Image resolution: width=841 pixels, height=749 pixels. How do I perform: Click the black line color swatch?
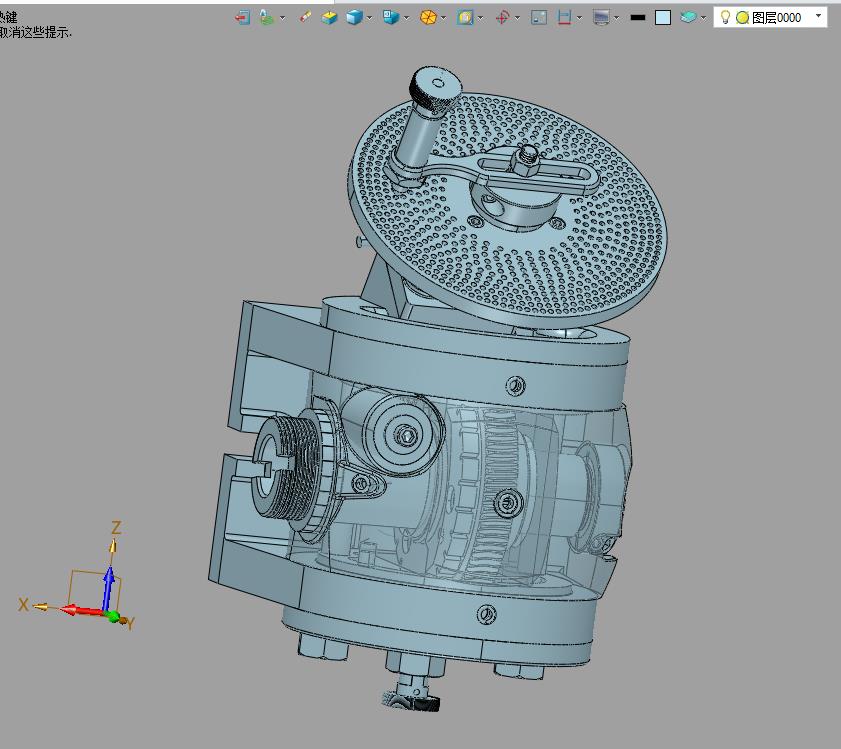tap(637, 18)
